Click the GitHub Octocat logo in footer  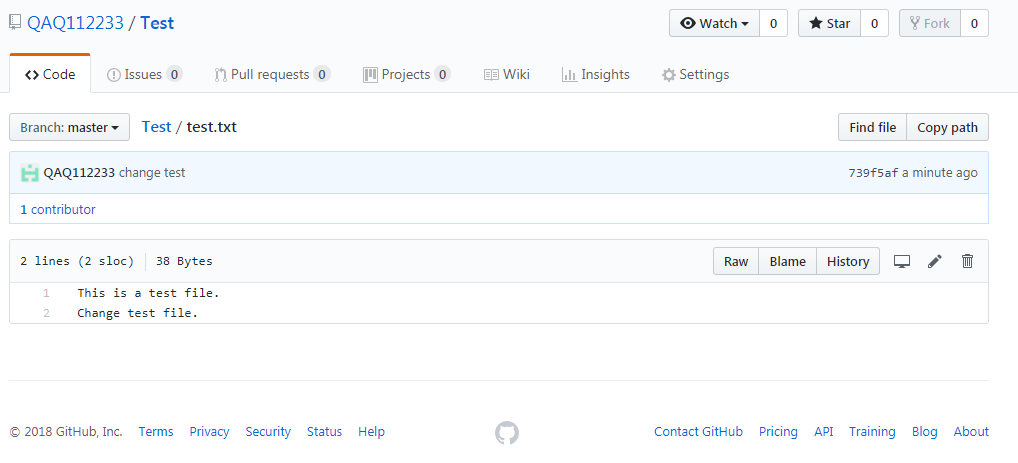pos(507,432)
